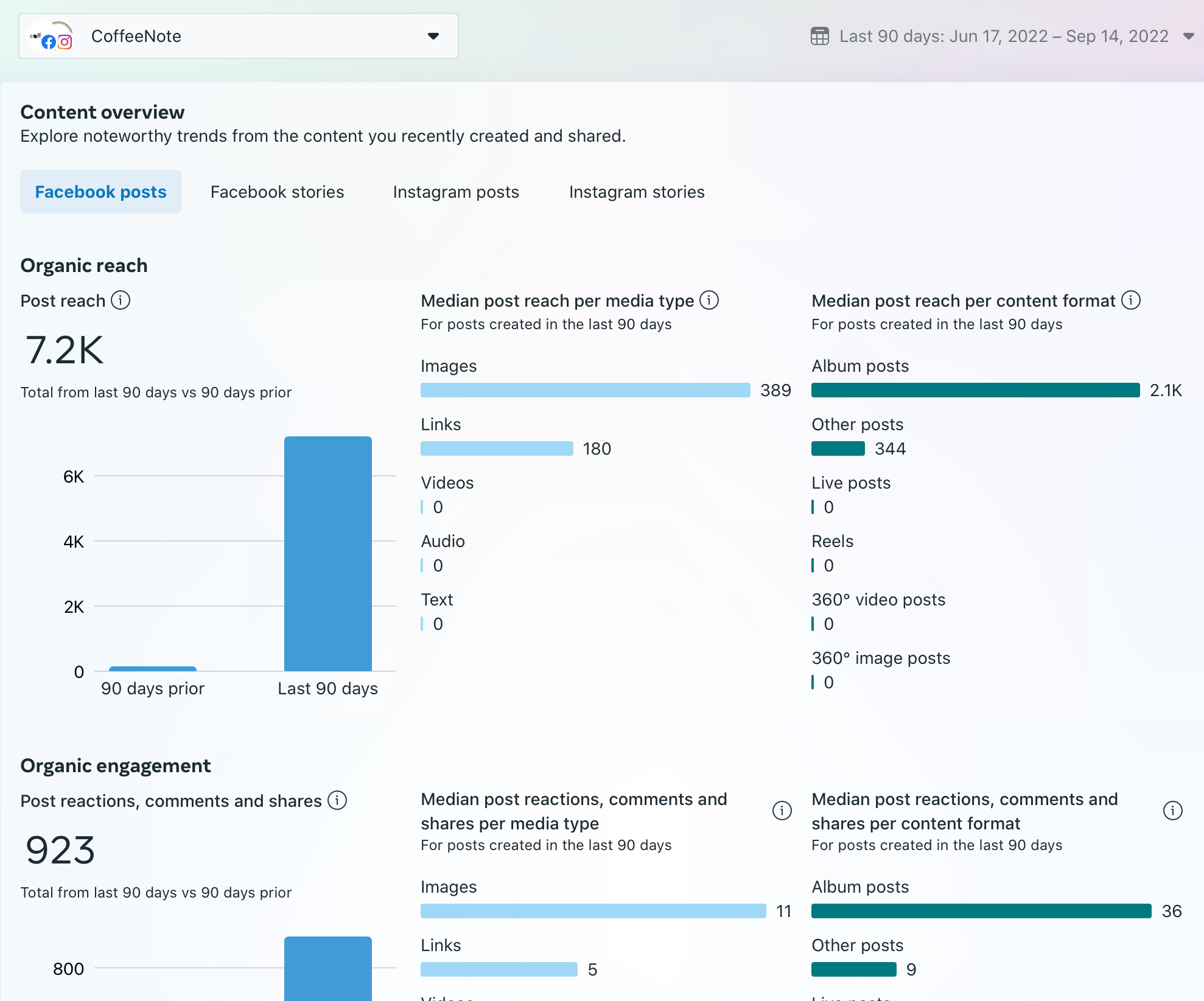Click the Organic reach heading
Screen dimensions: 1204x1001
pos(84,265)
